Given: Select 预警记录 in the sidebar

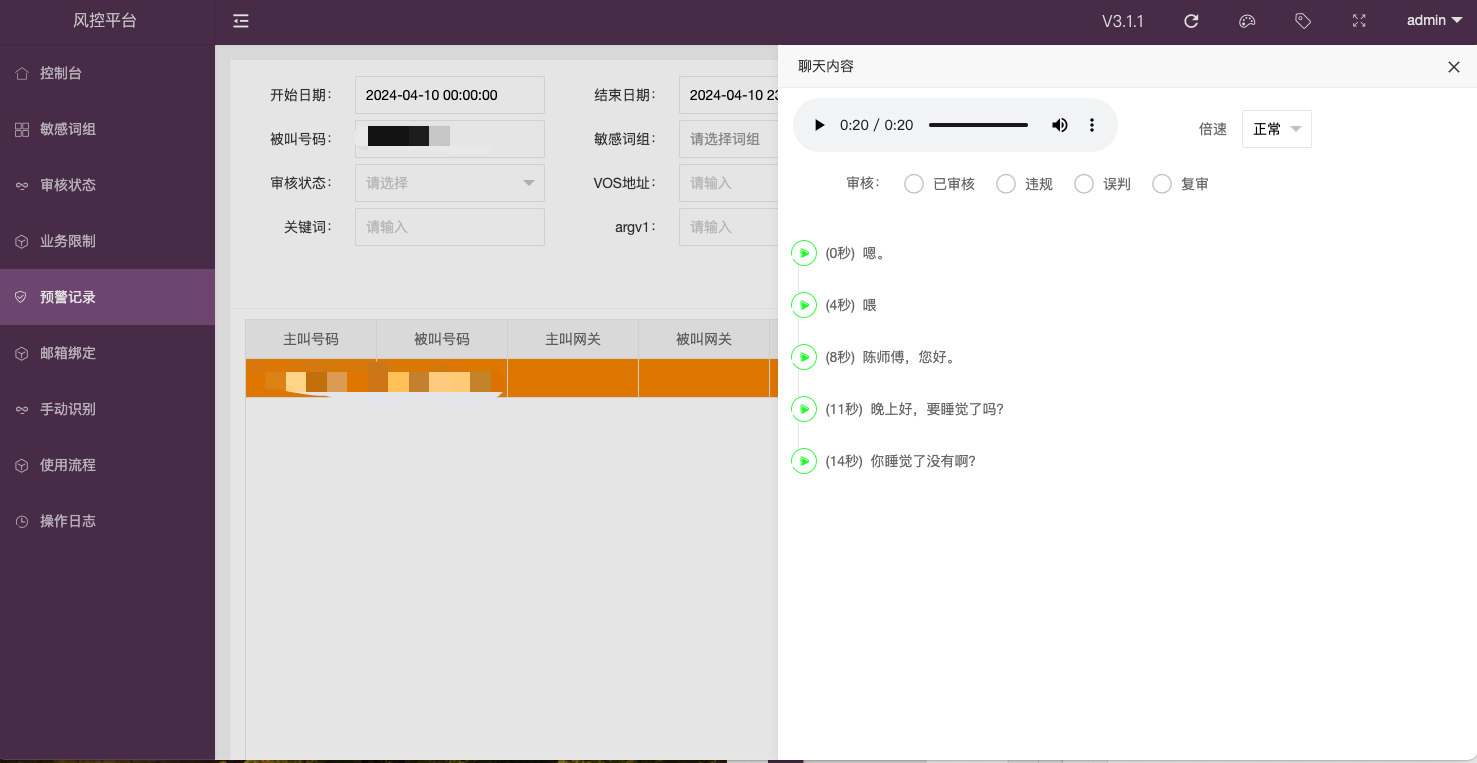Looking at the screenshot, I should click(x=107, y=297).
